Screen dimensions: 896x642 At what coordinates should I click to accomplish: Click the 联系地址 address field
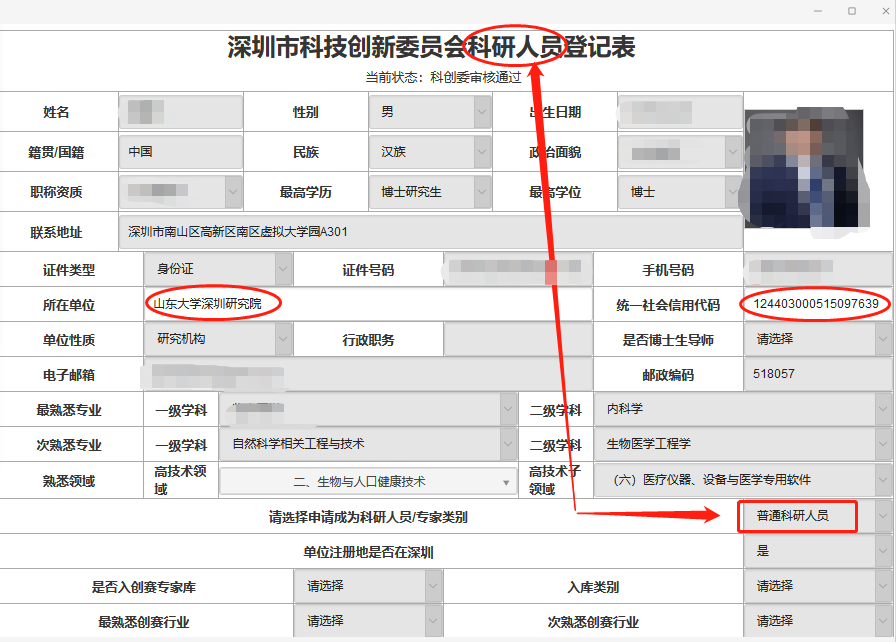click(x=430, y=232)
